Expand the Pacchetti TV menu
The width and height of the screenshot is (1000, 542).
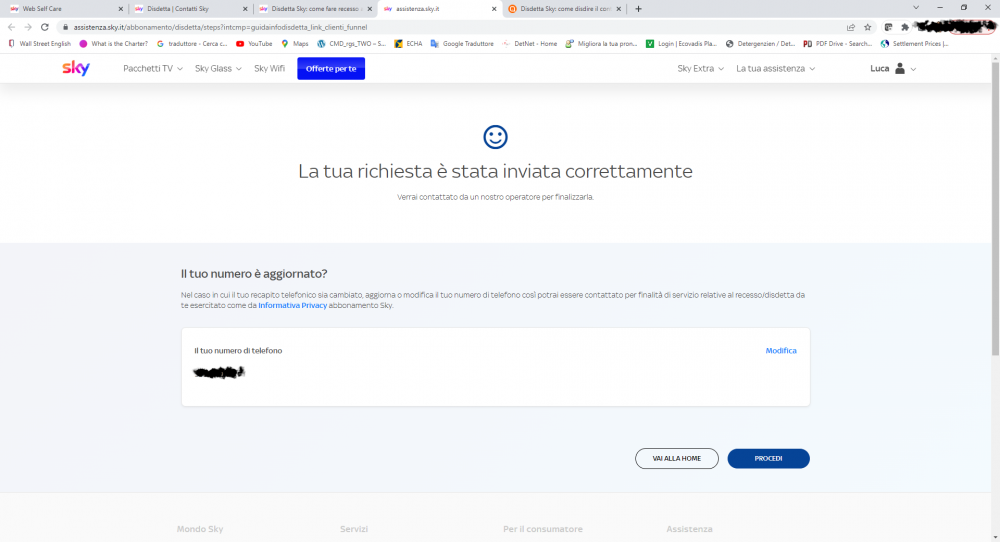(153, 68)
